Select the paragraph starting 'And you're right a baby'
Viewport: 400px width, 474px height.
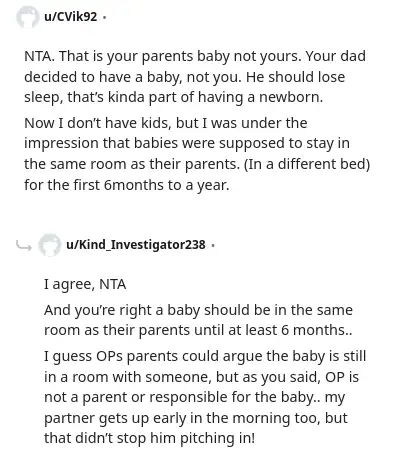pyautogui.click(x=198, y=320)
